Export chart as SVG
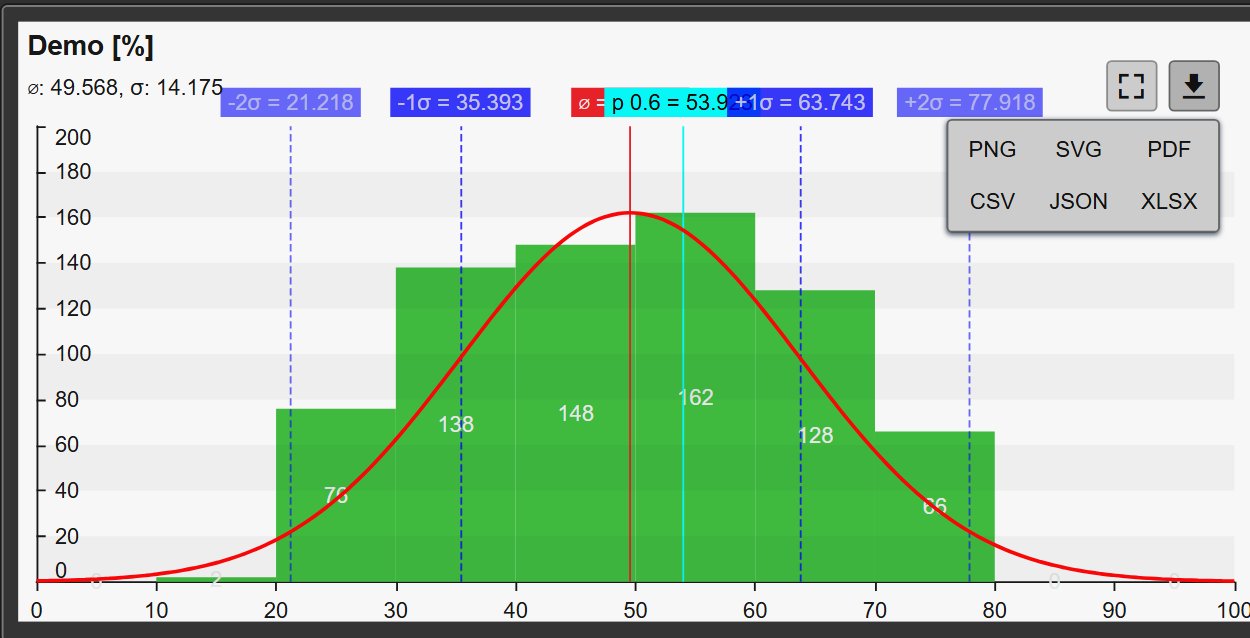 click(1079, 150)
